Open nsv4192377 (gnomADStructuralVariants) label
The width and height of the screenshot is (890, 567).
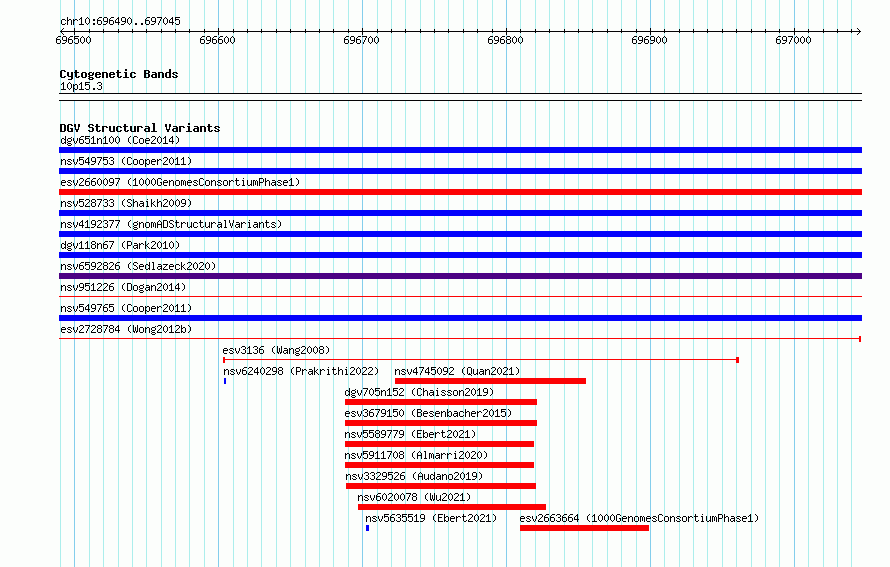[171, 224]
